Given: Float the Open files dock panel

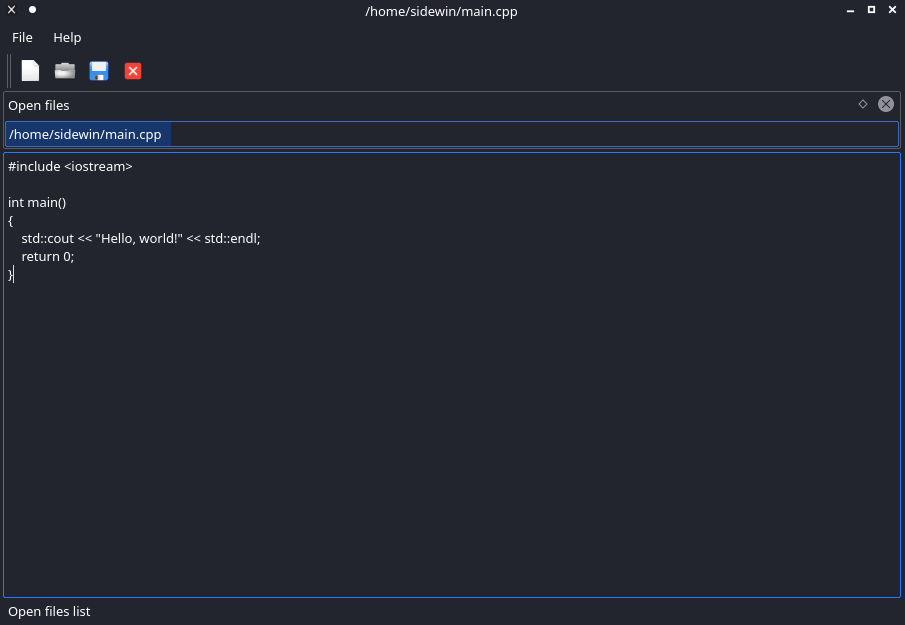Looking at the screenshot, I should 863,104.
